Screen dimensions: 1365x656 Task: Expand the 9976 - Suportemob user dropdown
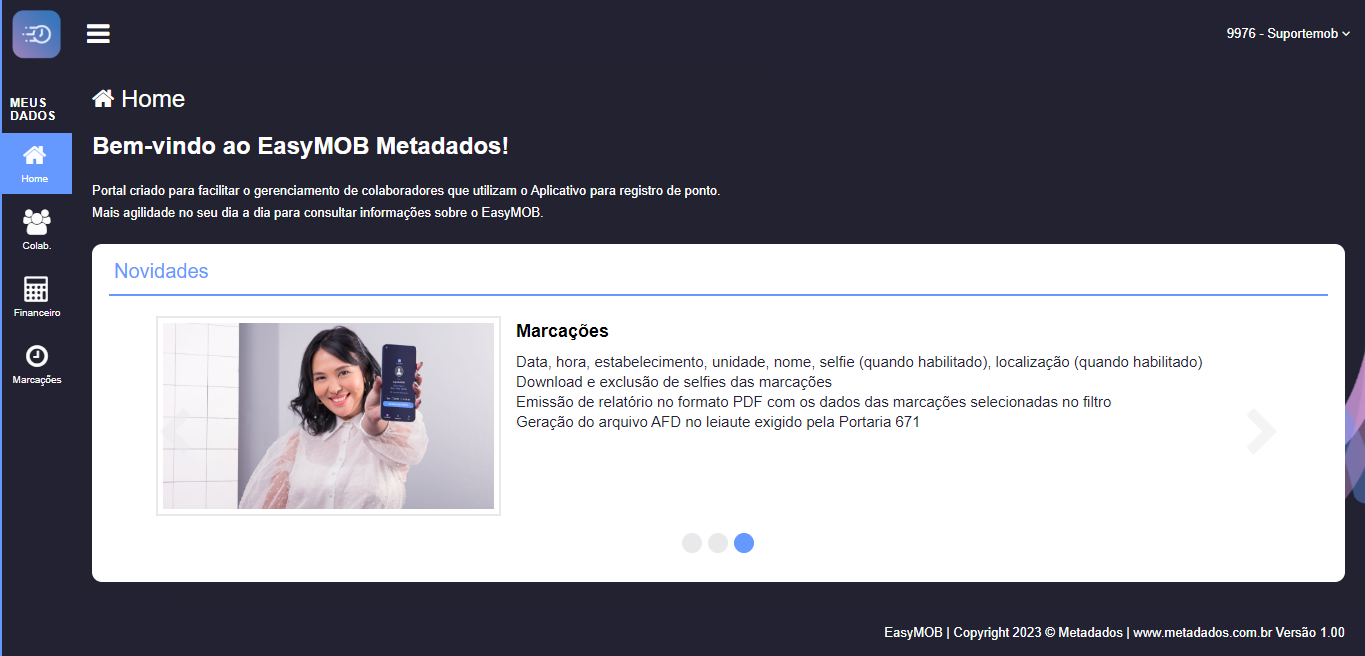pyautogui.click(x=1288, y=34)
